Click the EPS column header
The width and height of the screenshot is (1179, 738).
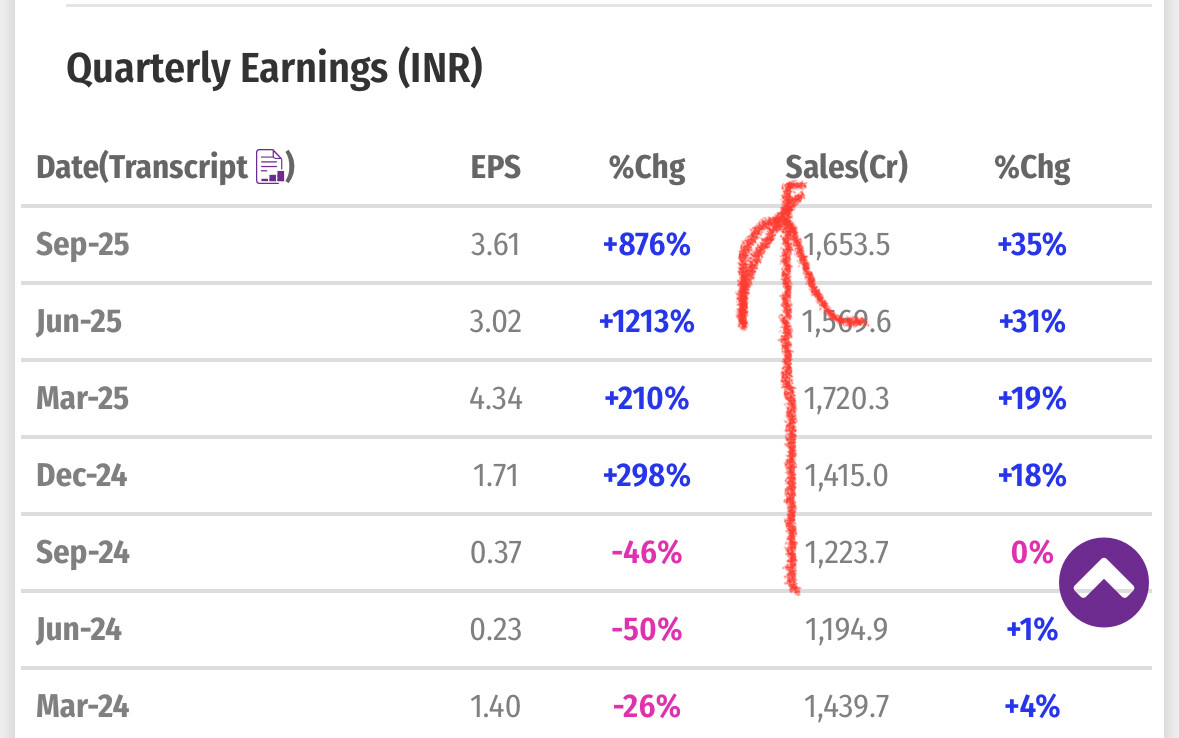click(x=496, y=167)
